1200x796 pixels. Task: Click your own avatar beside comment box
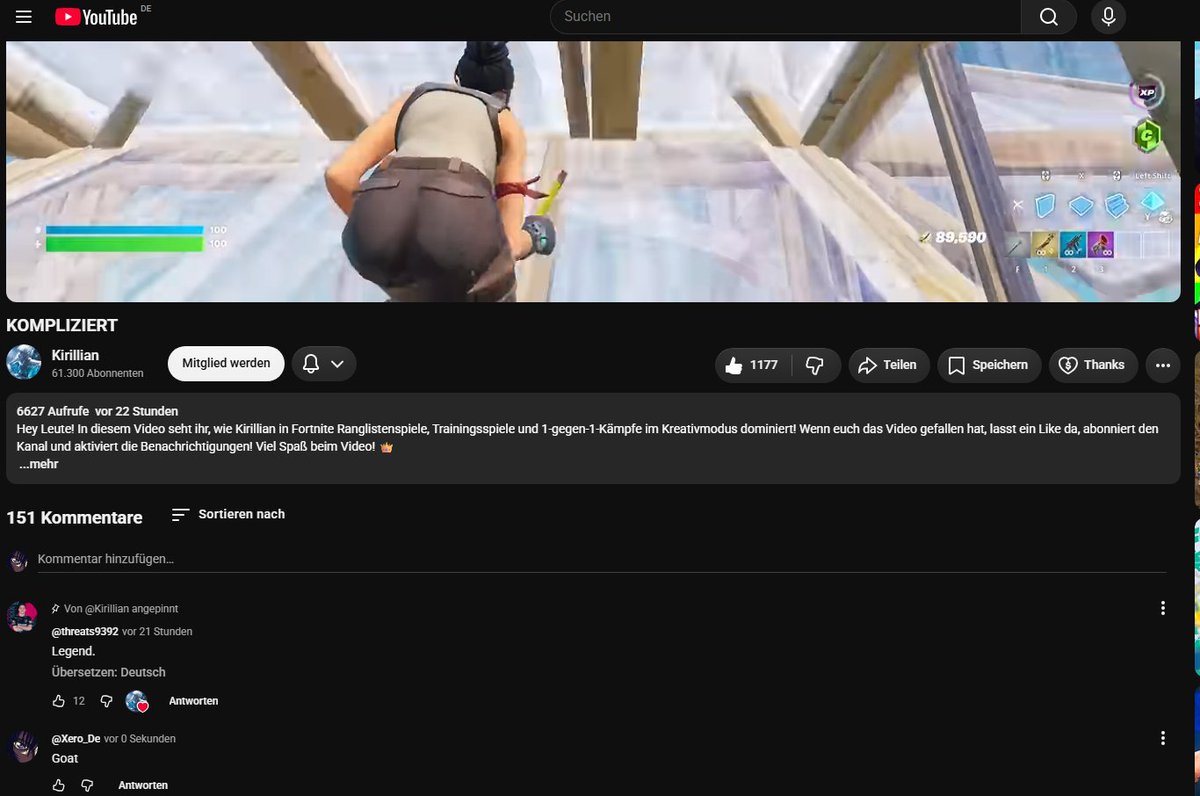(18, 560)
